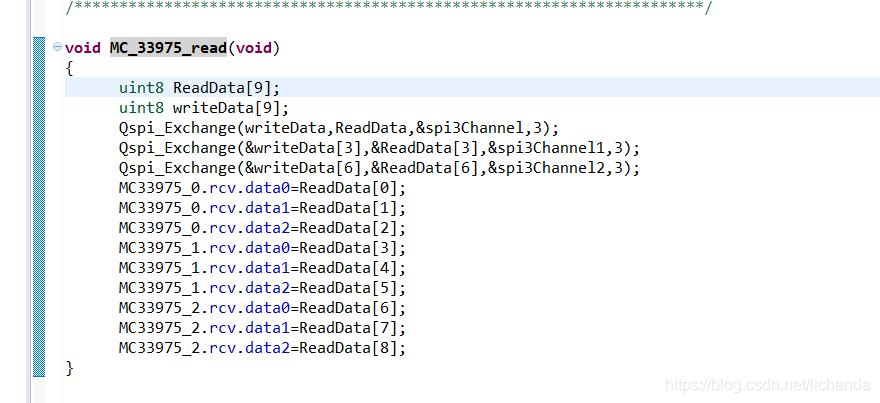This screenshot has height=403, width=880.
Task: Click Qspi_Exchange call using spi3Channel,3
Action: coord(339,129)
